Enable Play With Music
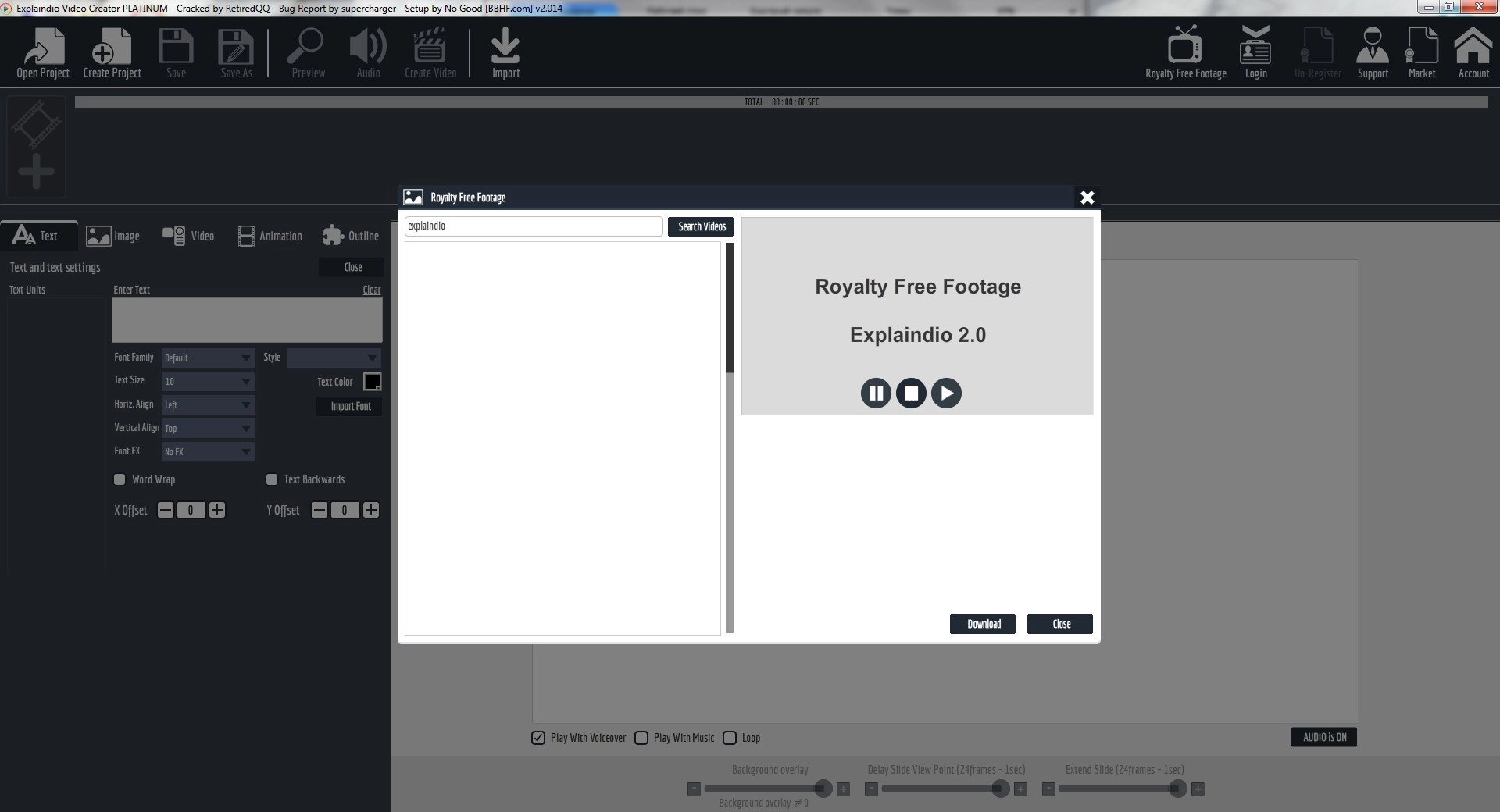 point(641,738)
